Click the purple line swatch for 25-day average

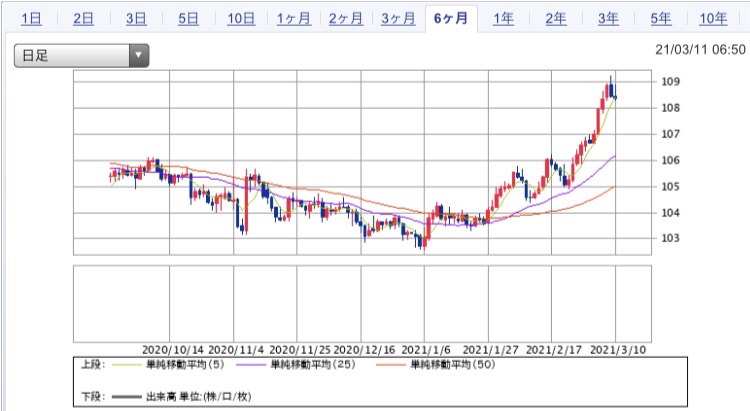(251, 365)
